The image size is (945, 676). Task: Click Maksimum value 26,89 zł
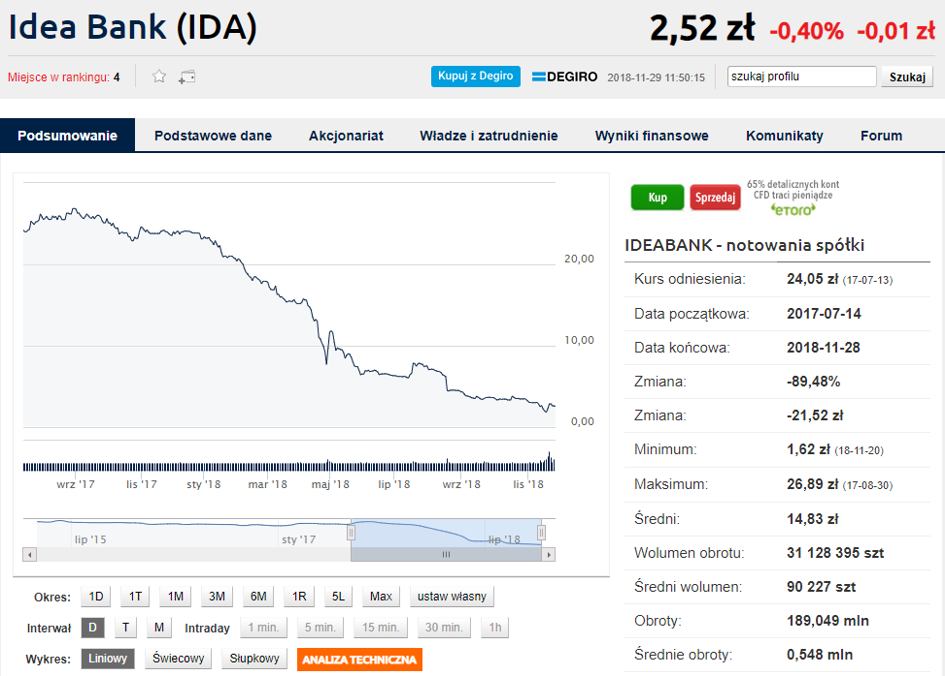tap(812, 484)
